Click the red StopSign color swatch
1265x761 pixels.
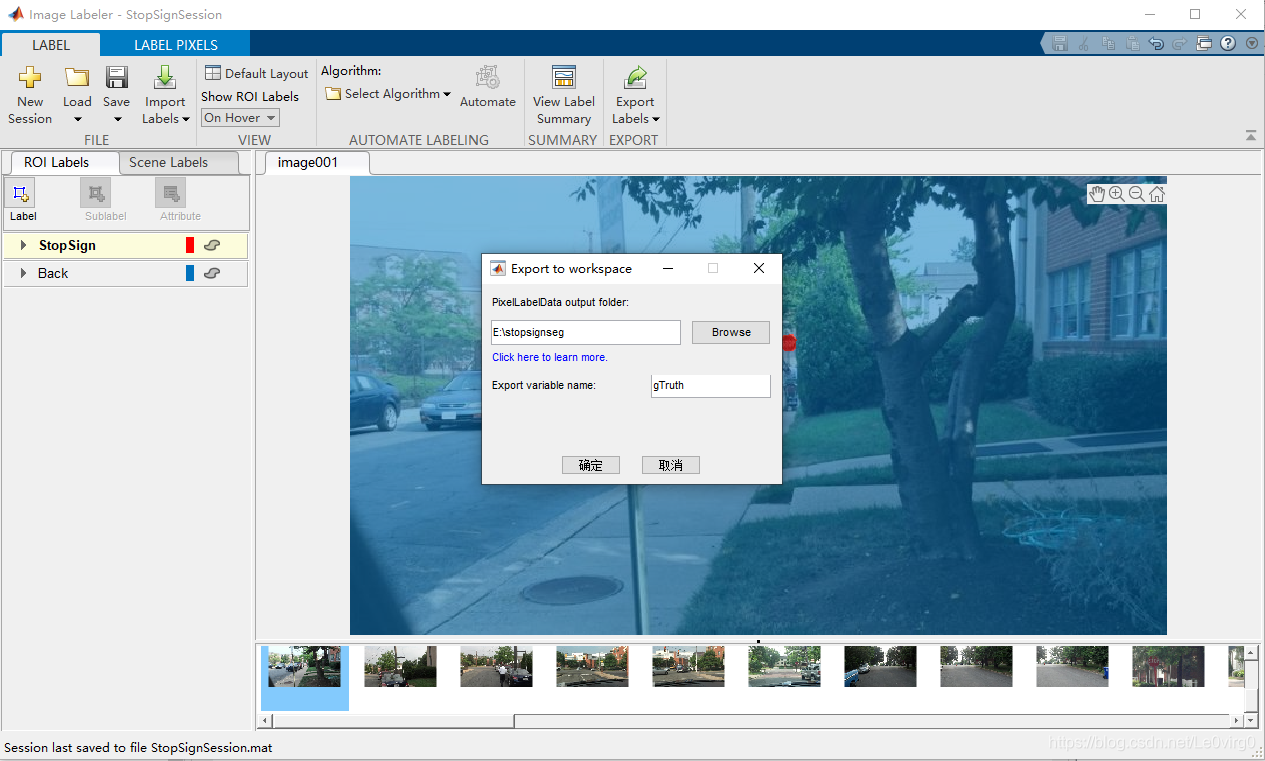point(190,245)
